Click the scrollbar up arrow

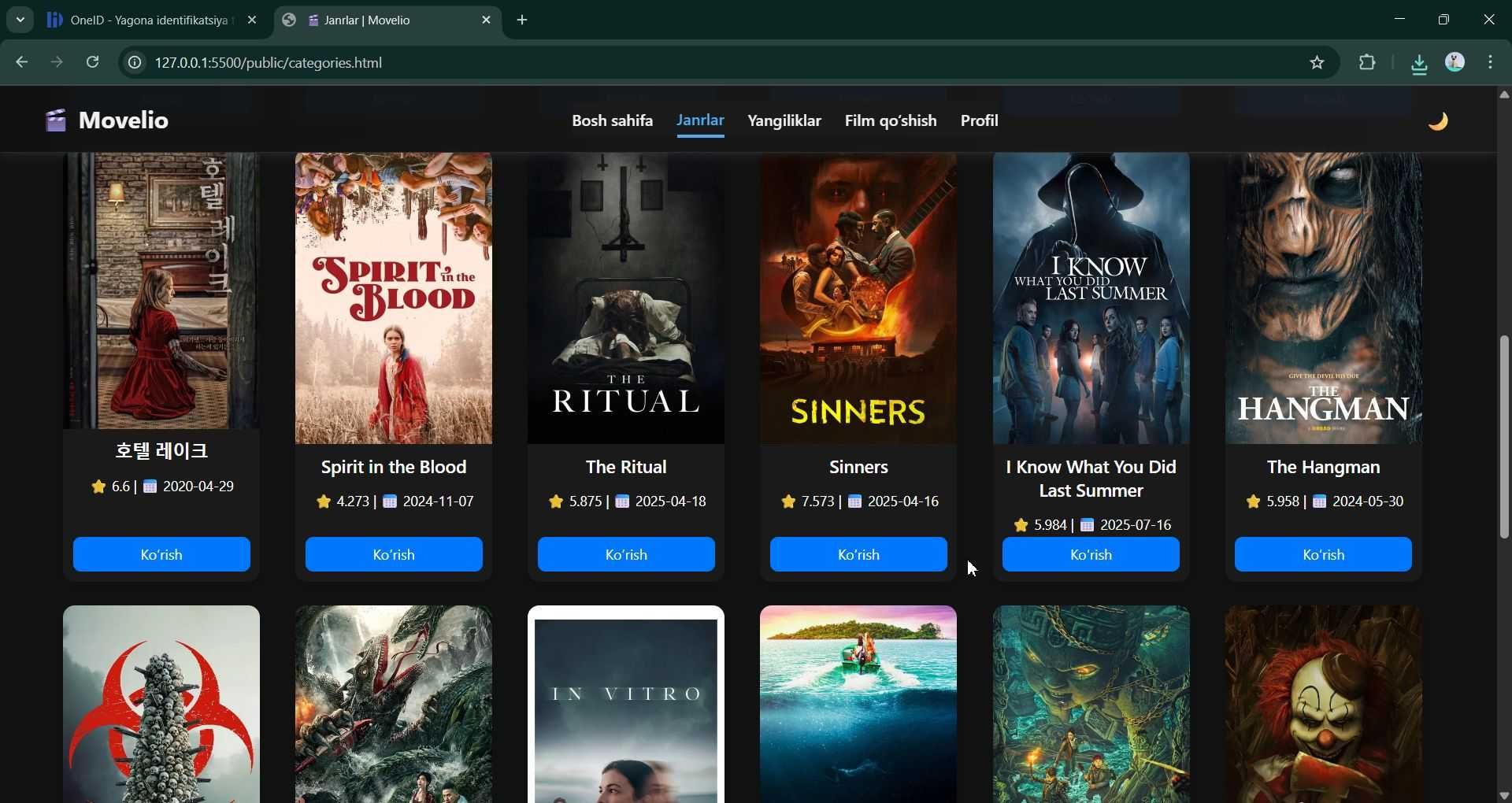(x=1504, y=94)
